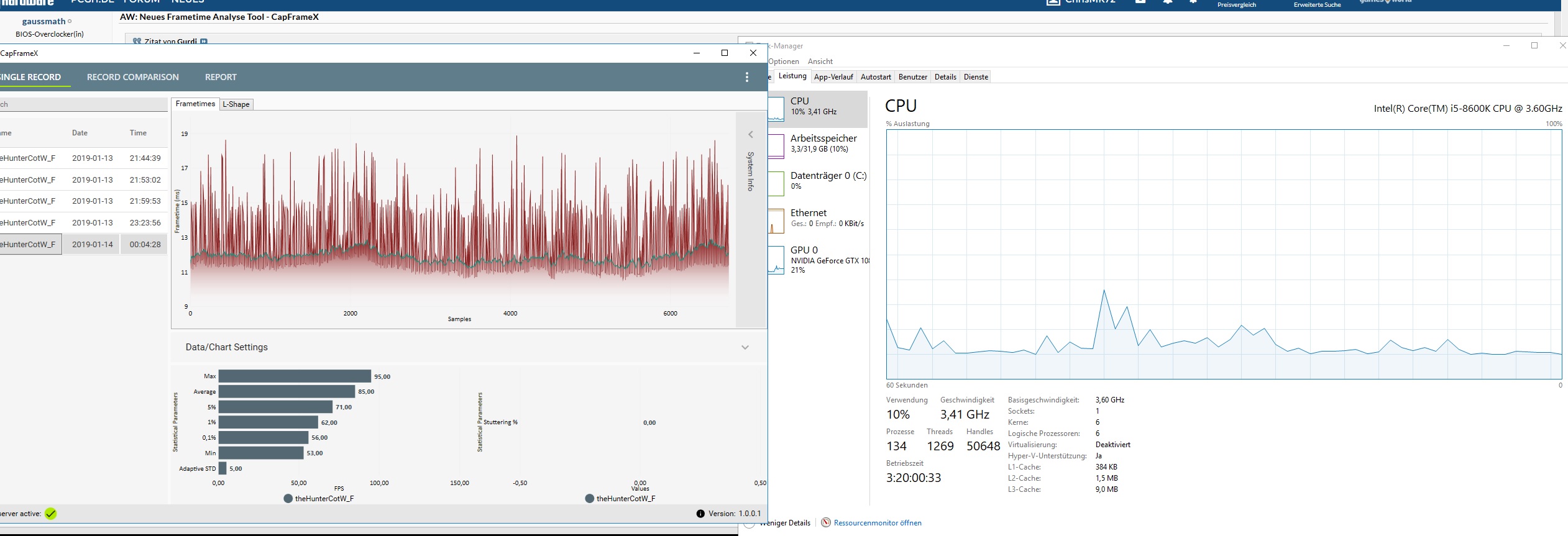This screenshot has height=536, width=1568.
Task: Click the Average 85,00 bar in the FPS chart
Action: [x=287, y=391]
